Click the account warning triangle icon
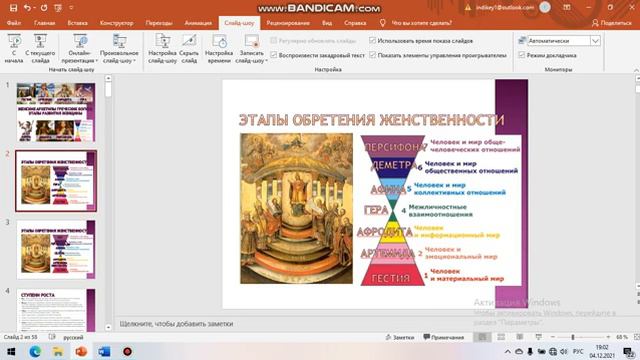640x360 pixels. point(468,7)
